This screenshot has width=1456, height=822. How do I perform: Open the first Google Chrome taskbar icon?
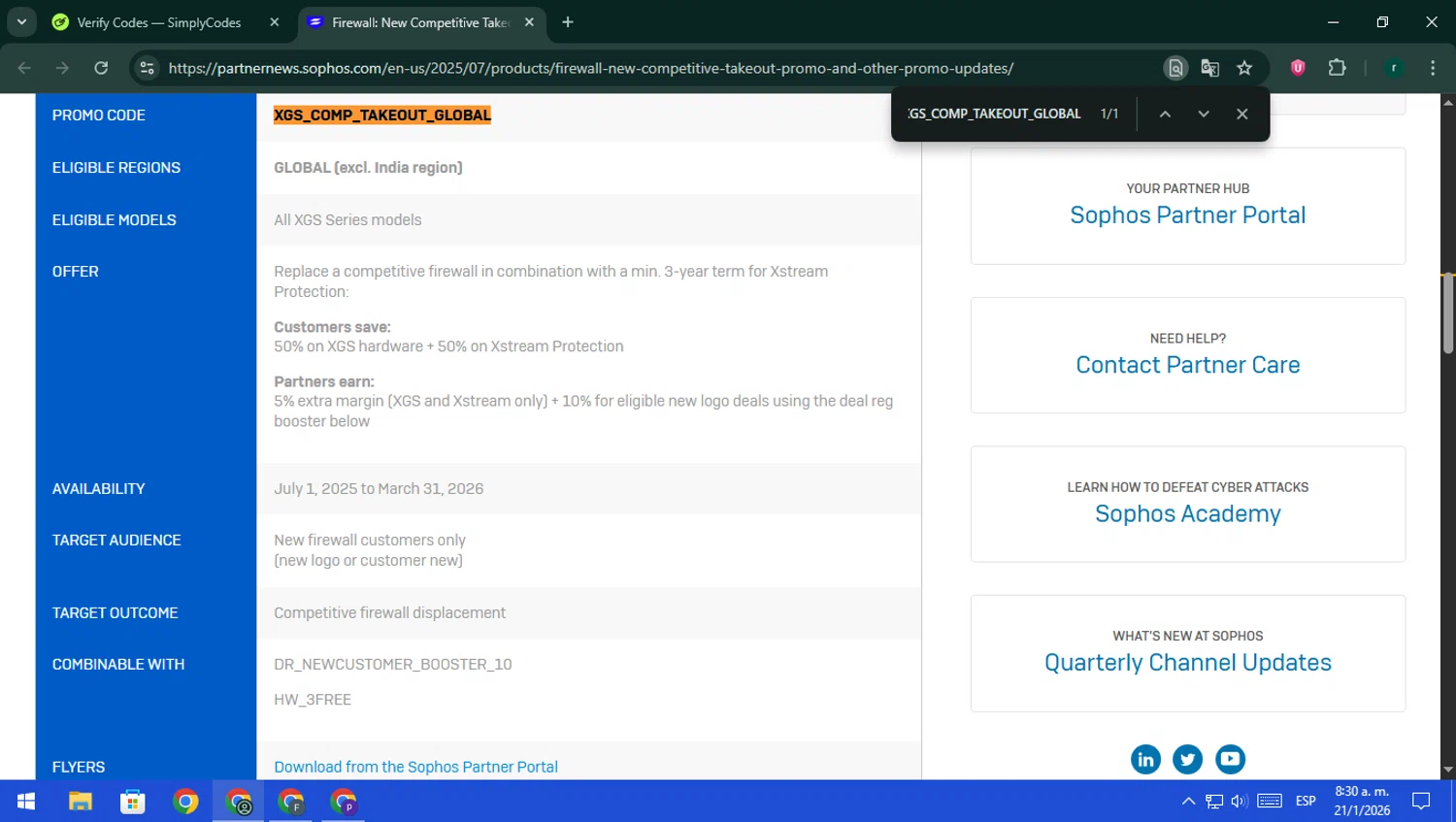point(185,802)
